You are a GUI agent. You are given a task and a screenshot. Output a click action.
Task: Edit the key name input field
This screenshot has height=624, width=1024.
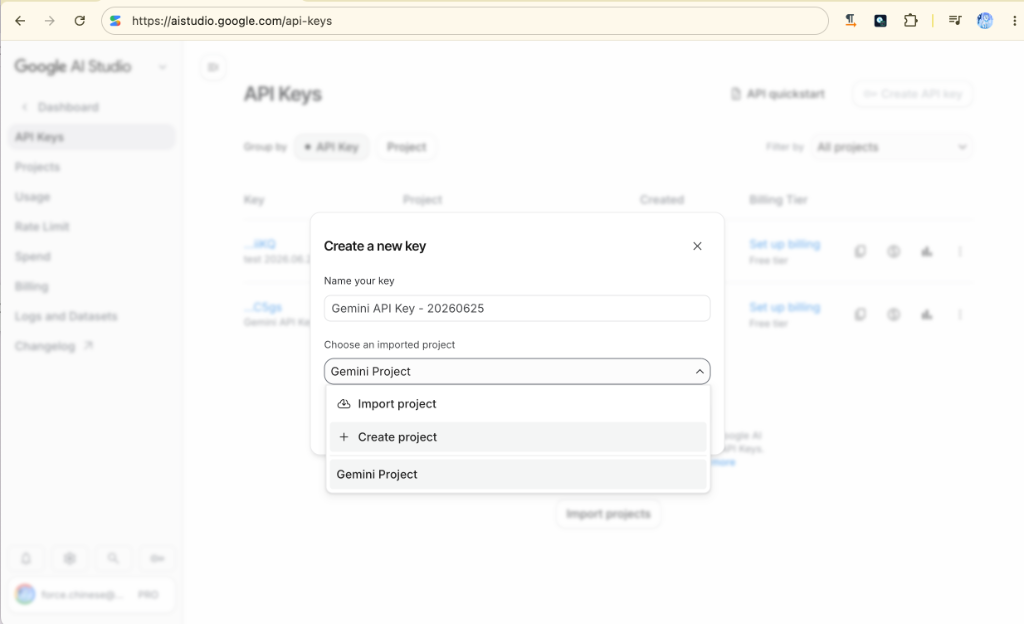tap(517, 308)
